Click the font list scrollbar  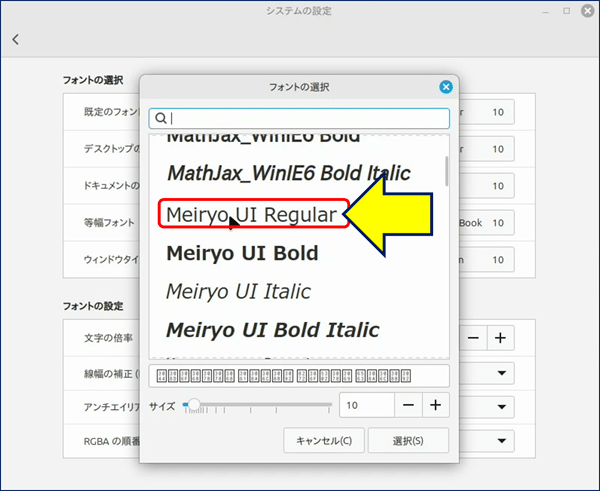[446, 171]
